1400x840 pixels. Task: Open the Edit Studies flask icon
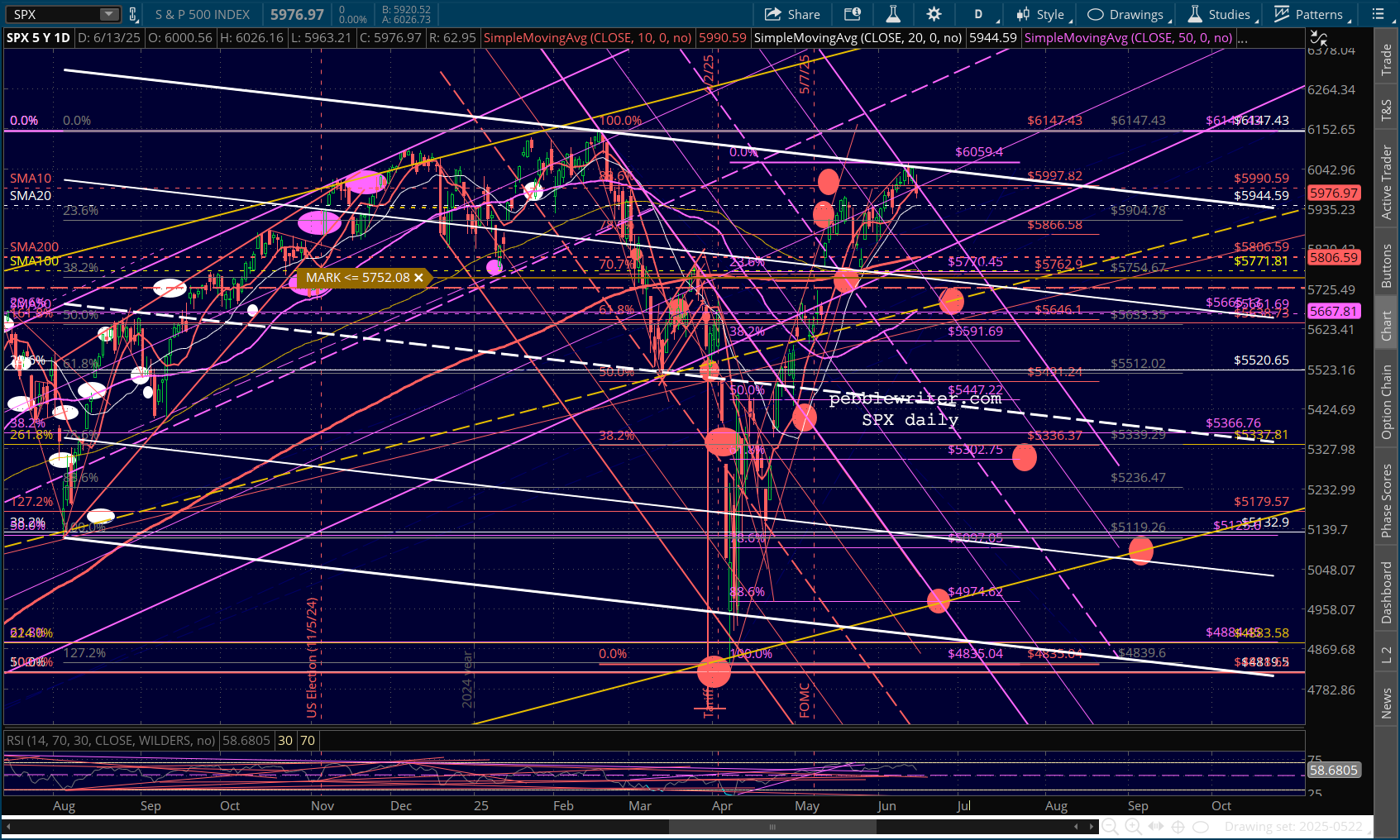[893, 14]
